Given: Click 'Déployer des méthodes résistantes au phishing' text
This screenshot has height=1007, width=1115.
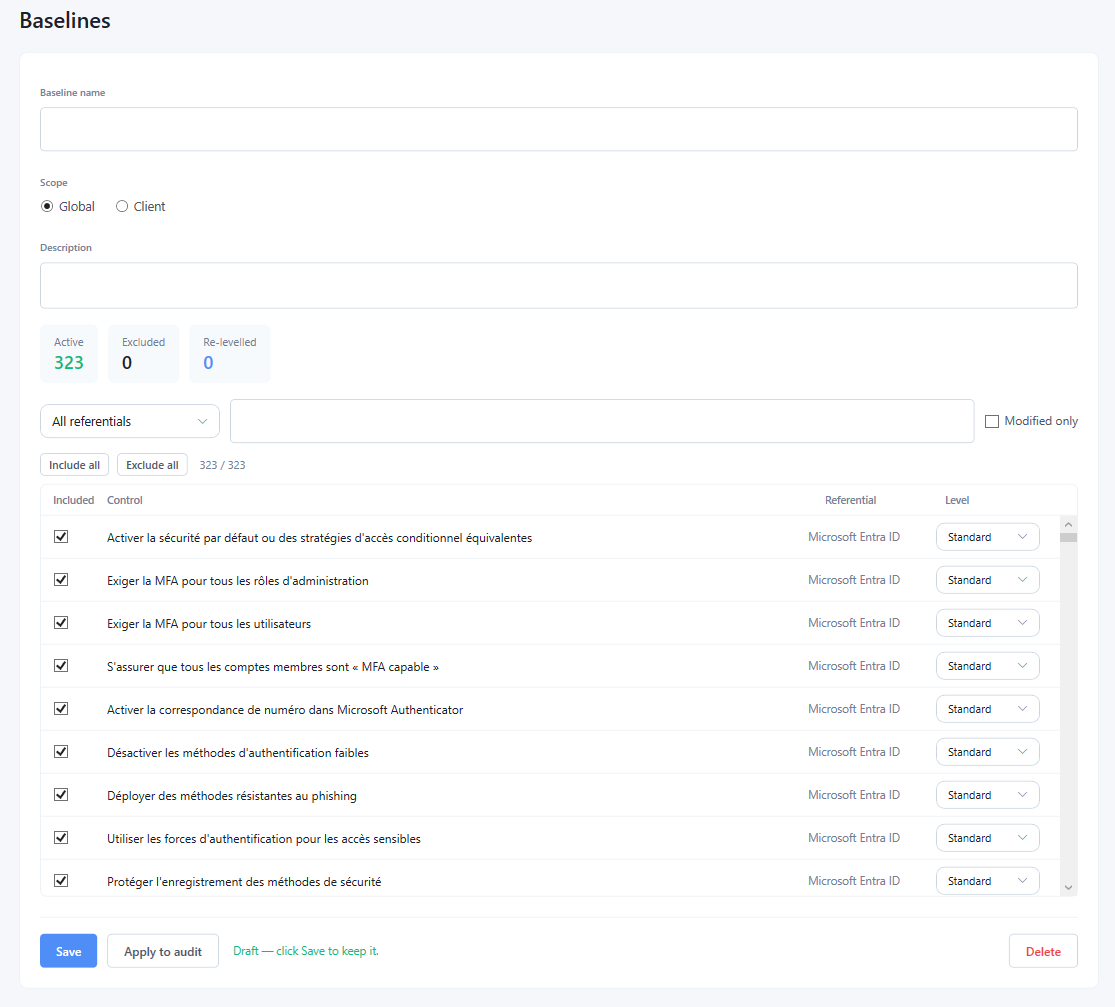Looking at the screenshot, I should click(232, 796).
